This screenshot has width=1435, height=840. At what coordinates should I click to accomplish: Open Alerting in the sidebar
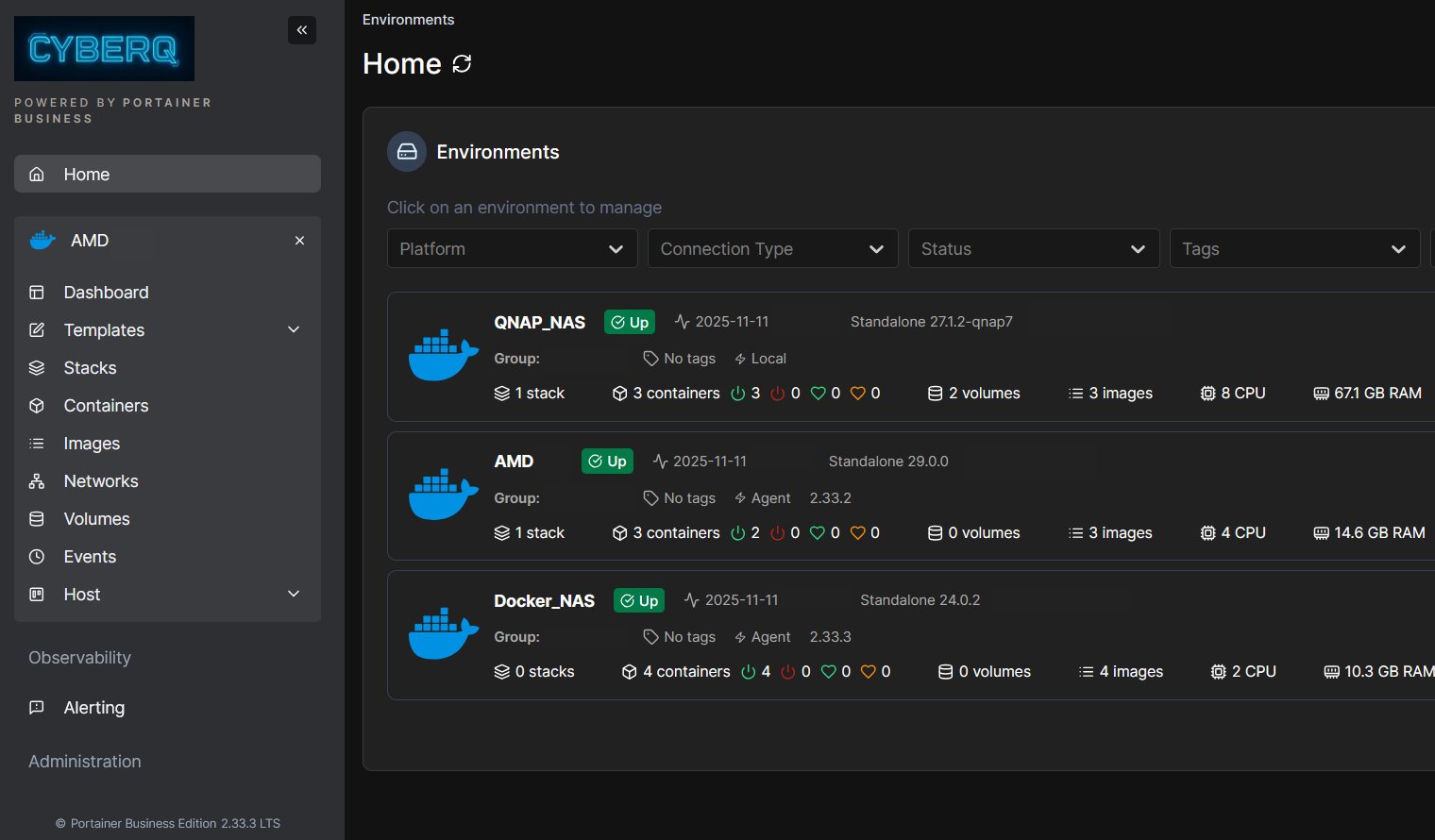click(x=93, y=708)
